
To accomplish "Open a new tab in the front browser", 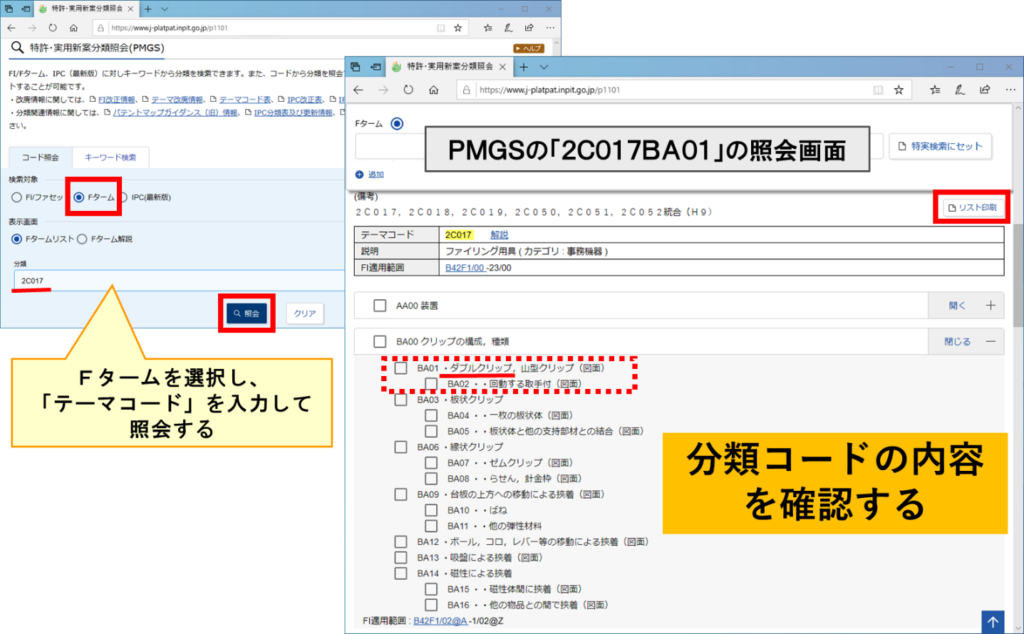I will (x=523, y=66).
